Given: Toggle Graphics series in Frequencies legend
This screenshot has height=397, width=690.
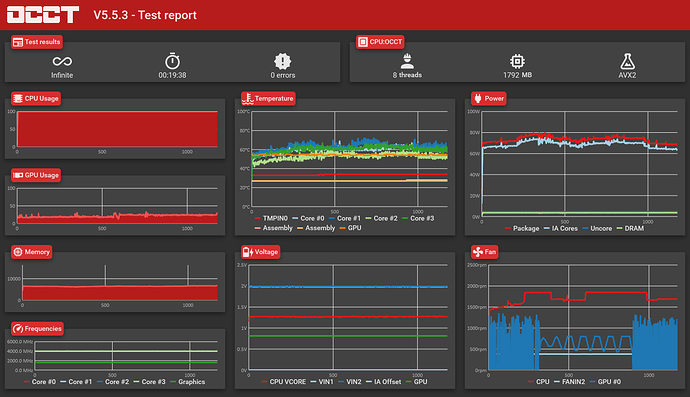Looking at the screenshot, I should (187, 382).
